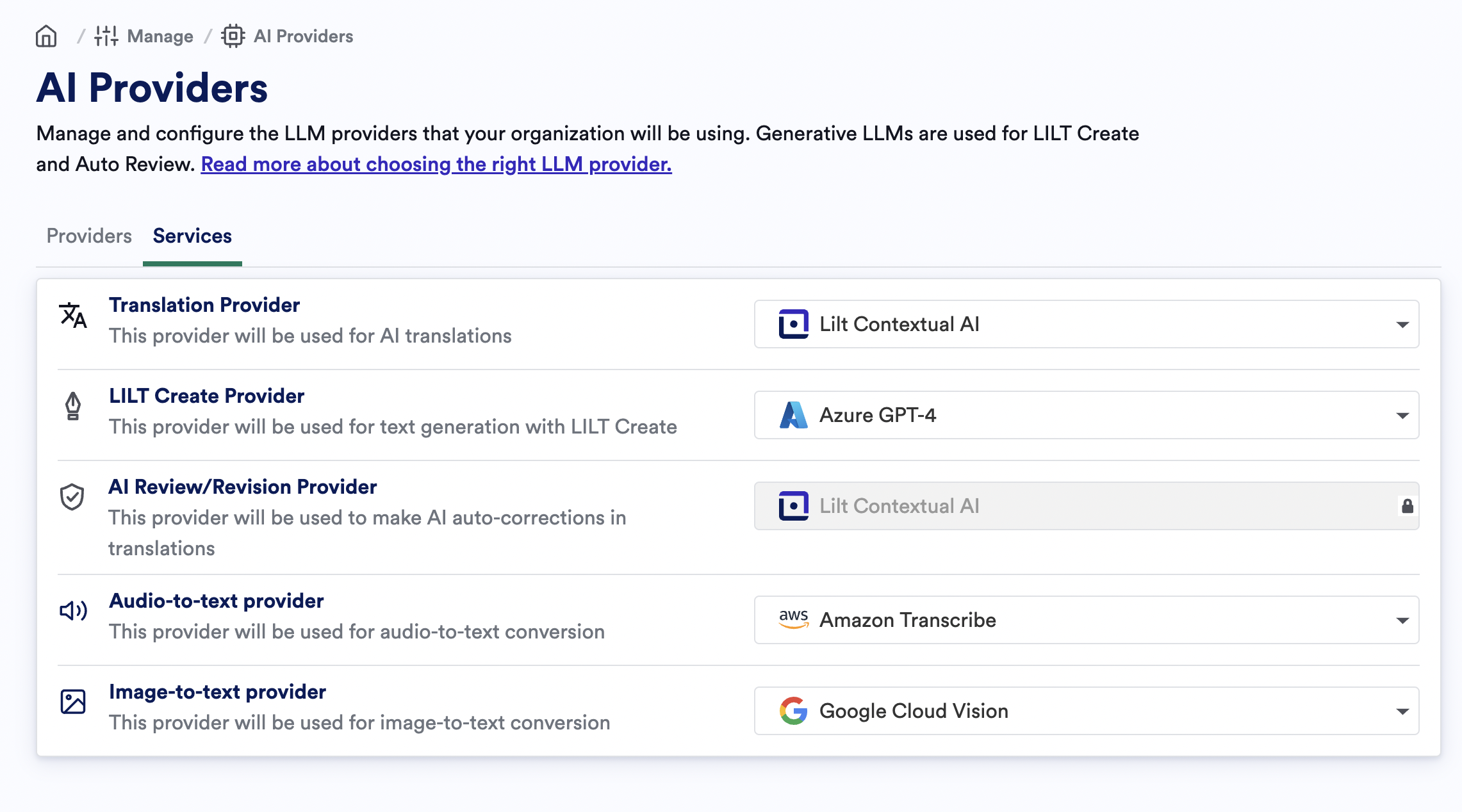The height and width of the screenshot is (812, 1462).
Task: Click the Lilt logo in Translation Provider dropdown
Action: tap(794, 324)
